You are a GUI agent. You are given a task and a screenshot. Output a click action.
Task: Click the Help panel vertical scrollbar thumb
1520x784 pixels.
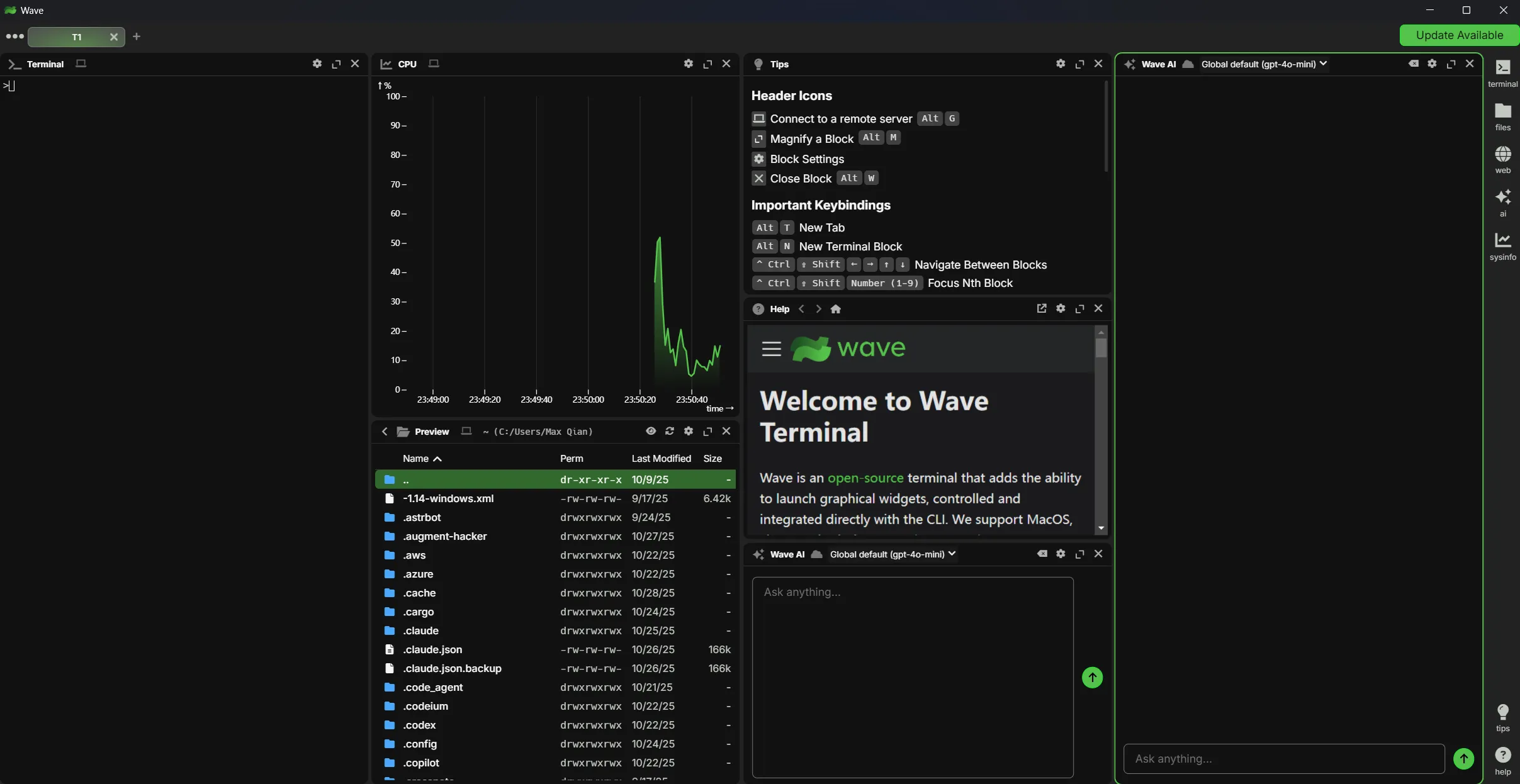pos(1100,348)
